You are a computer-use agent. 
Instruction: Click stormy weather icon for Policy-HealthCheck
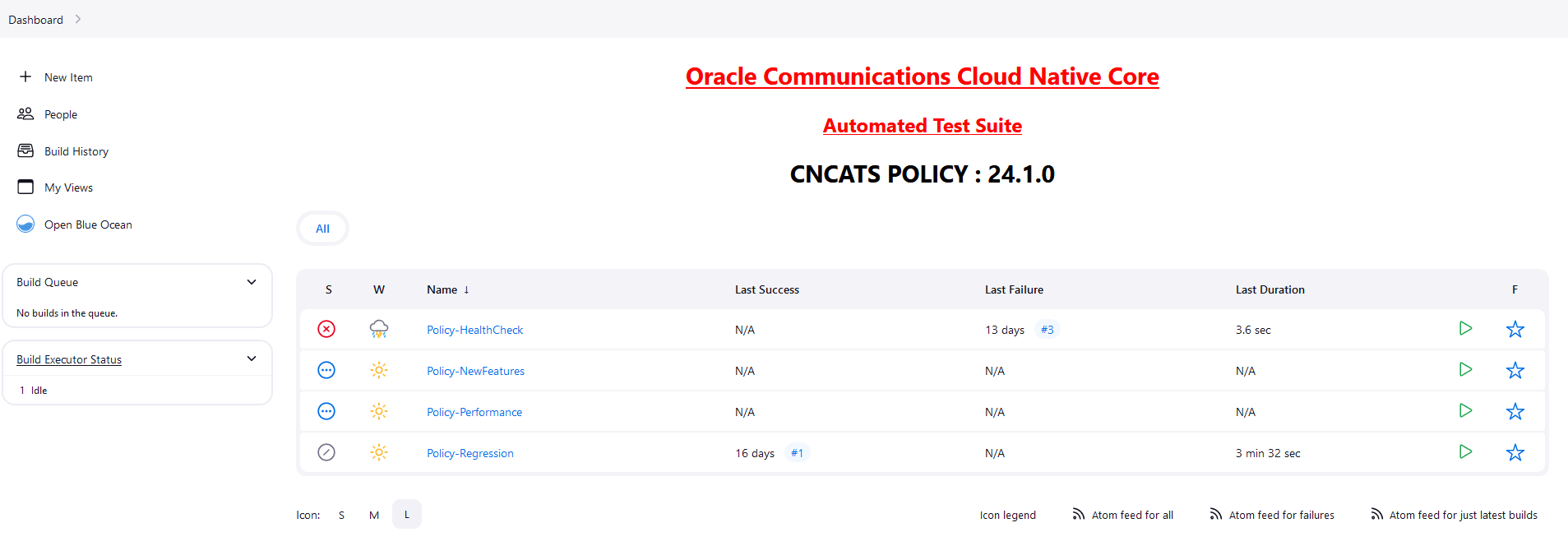click(379, 329)
